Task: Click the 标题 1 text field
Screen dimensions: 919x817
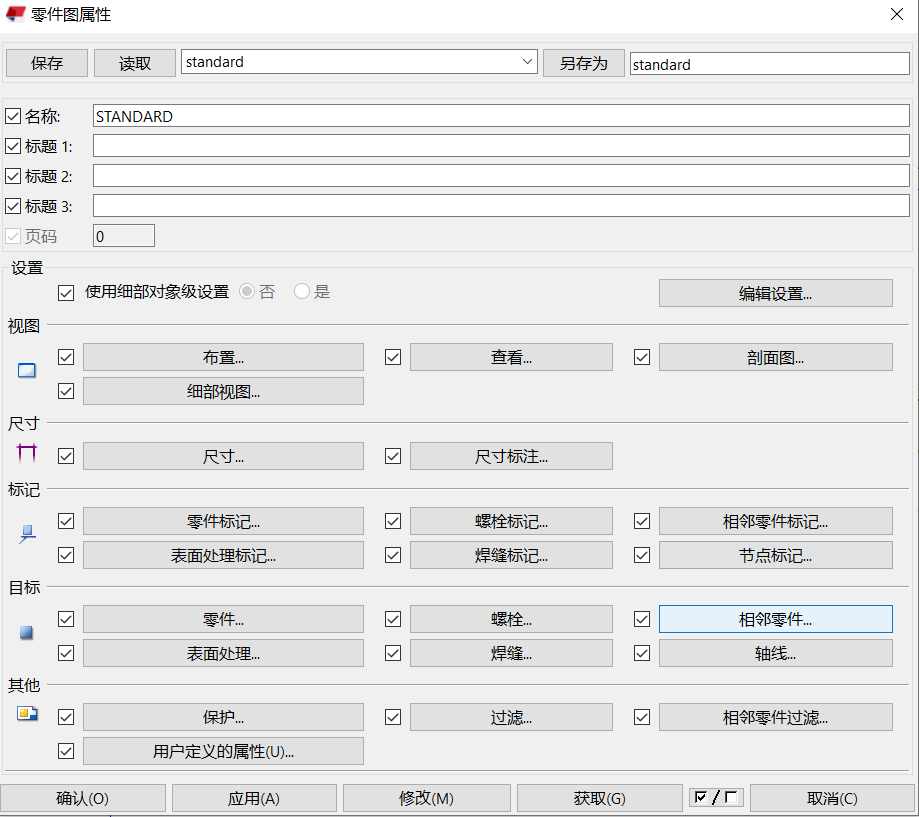Action: 501,146
